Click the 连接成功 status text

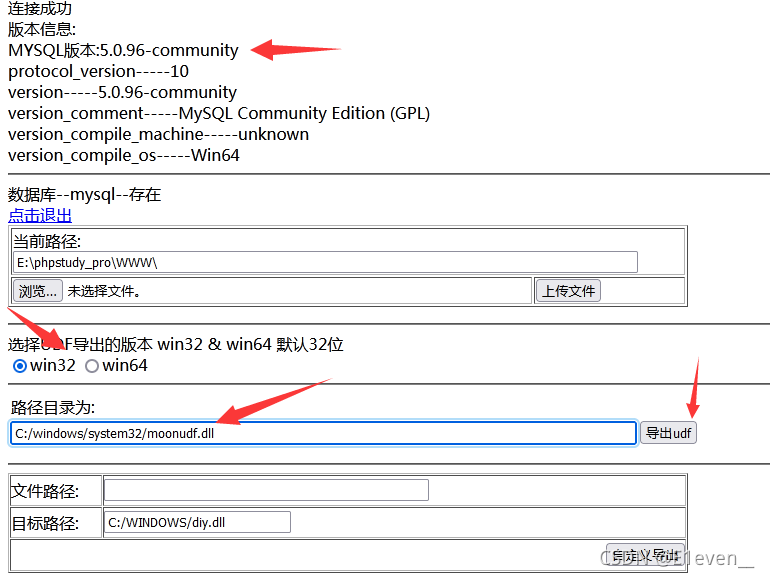(40, 8)
